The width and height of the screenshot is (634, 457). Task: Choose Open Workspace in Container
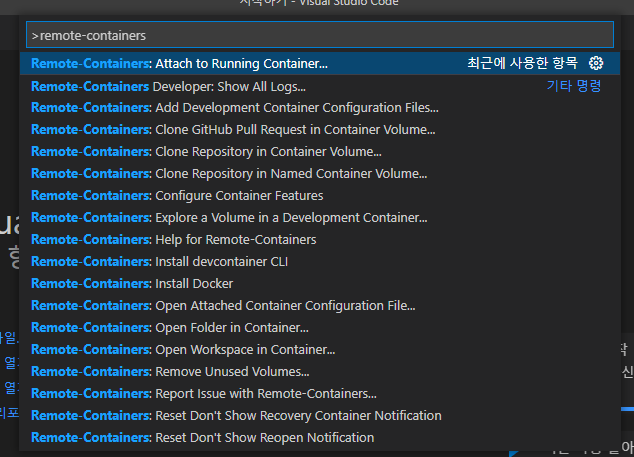(320, 349)
